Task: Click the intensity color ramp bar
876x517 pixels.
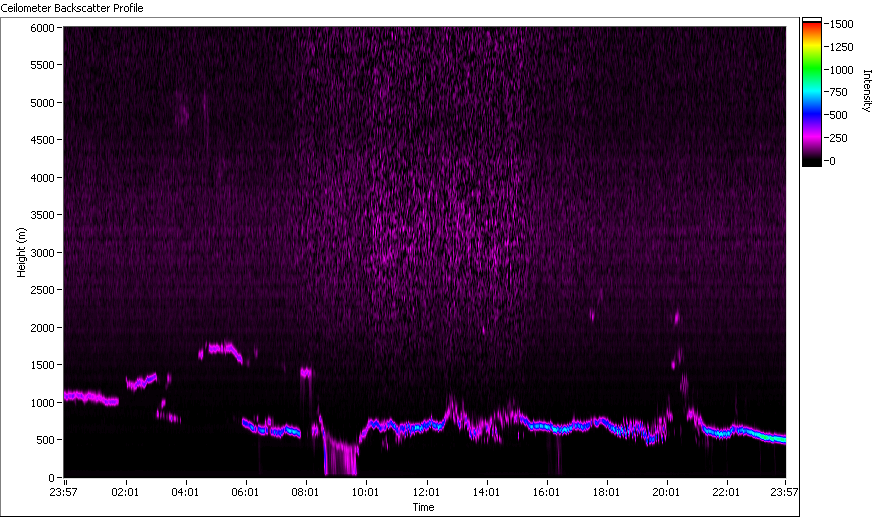Action: (x=812, y=92)
